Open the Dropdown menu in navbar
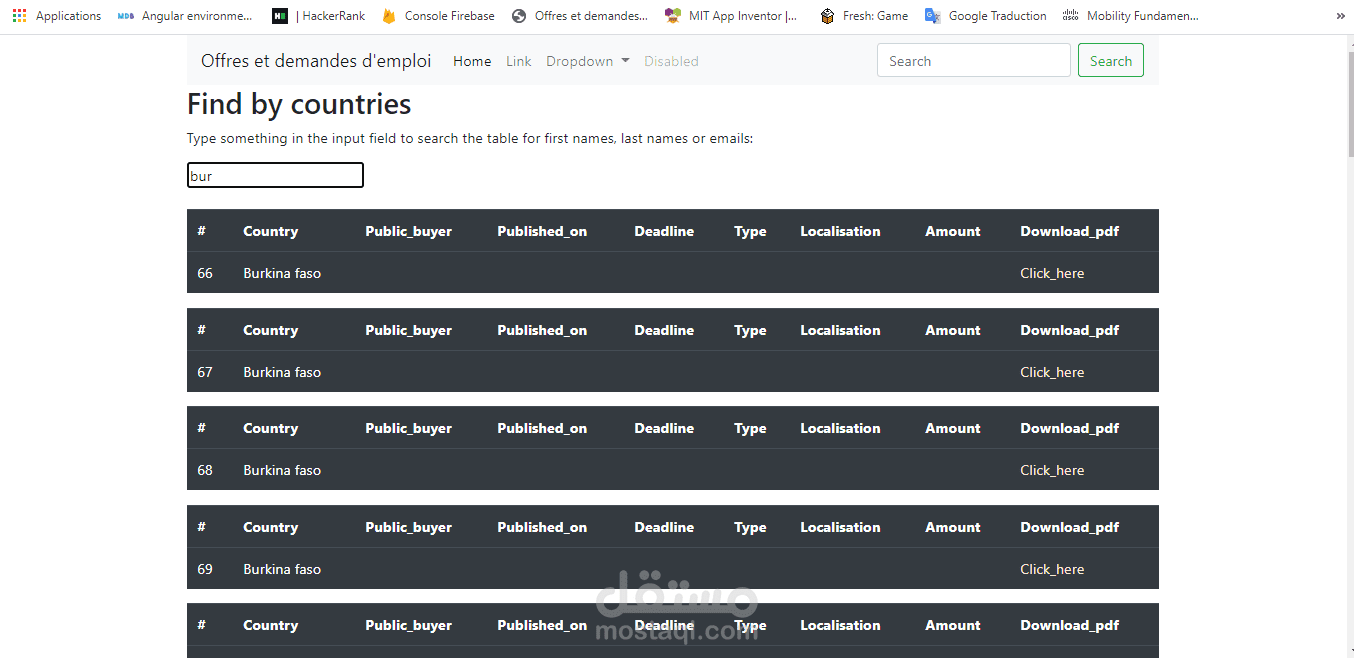This screenshot has width=1354, height=658. tap(588, 61)
